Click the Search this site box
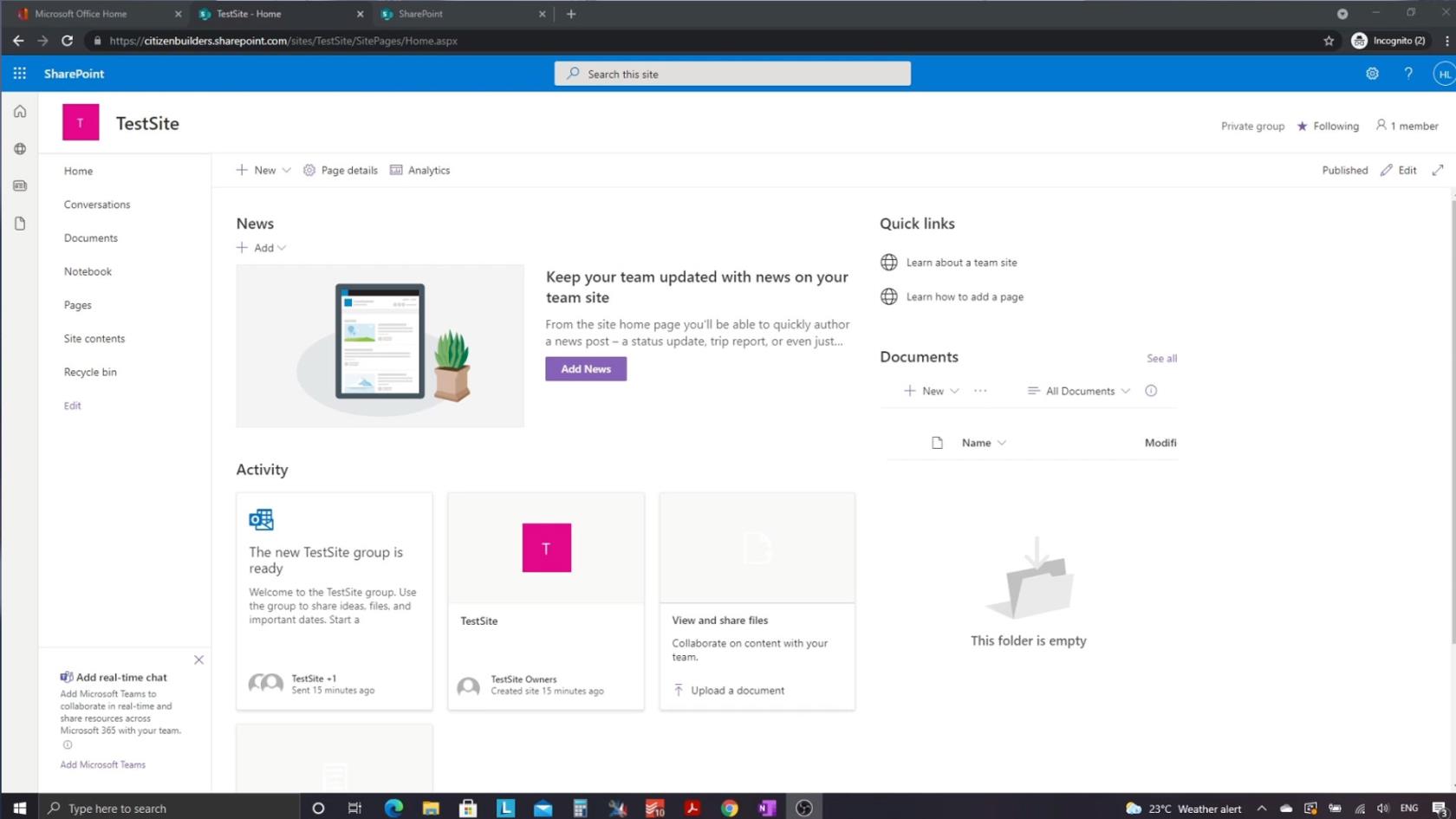The height and width of the screenshot is (819, 1456). click(x=732, y=74)
